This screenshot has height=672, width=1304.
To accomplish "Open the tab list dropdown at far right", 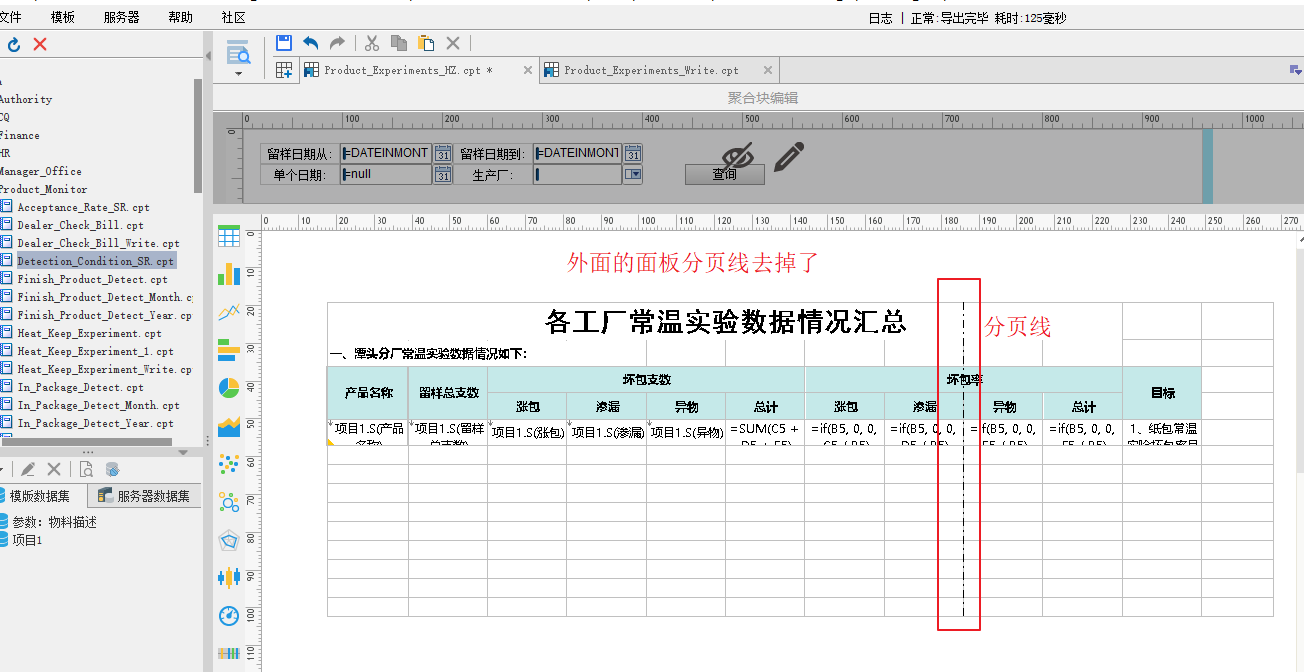I will (1296, 71).
